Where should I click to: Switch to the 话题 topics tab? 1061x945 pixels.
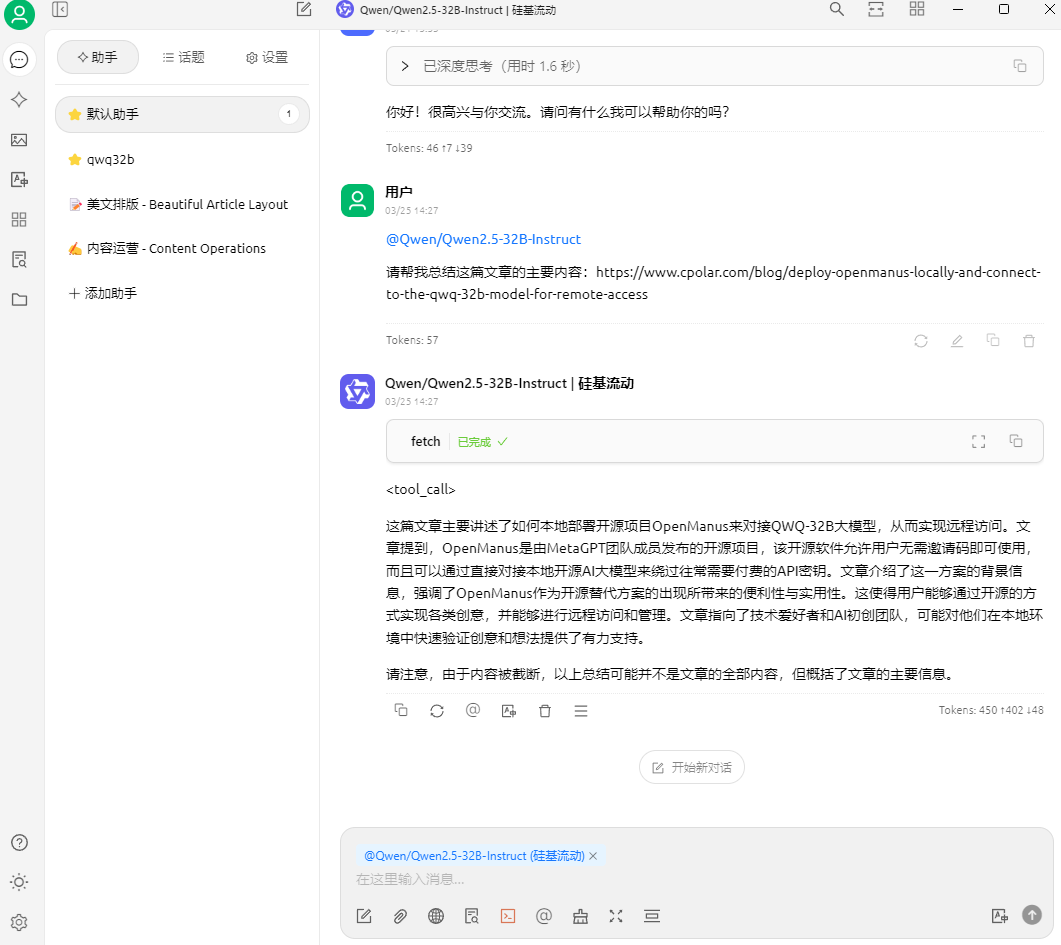(183, 57)
